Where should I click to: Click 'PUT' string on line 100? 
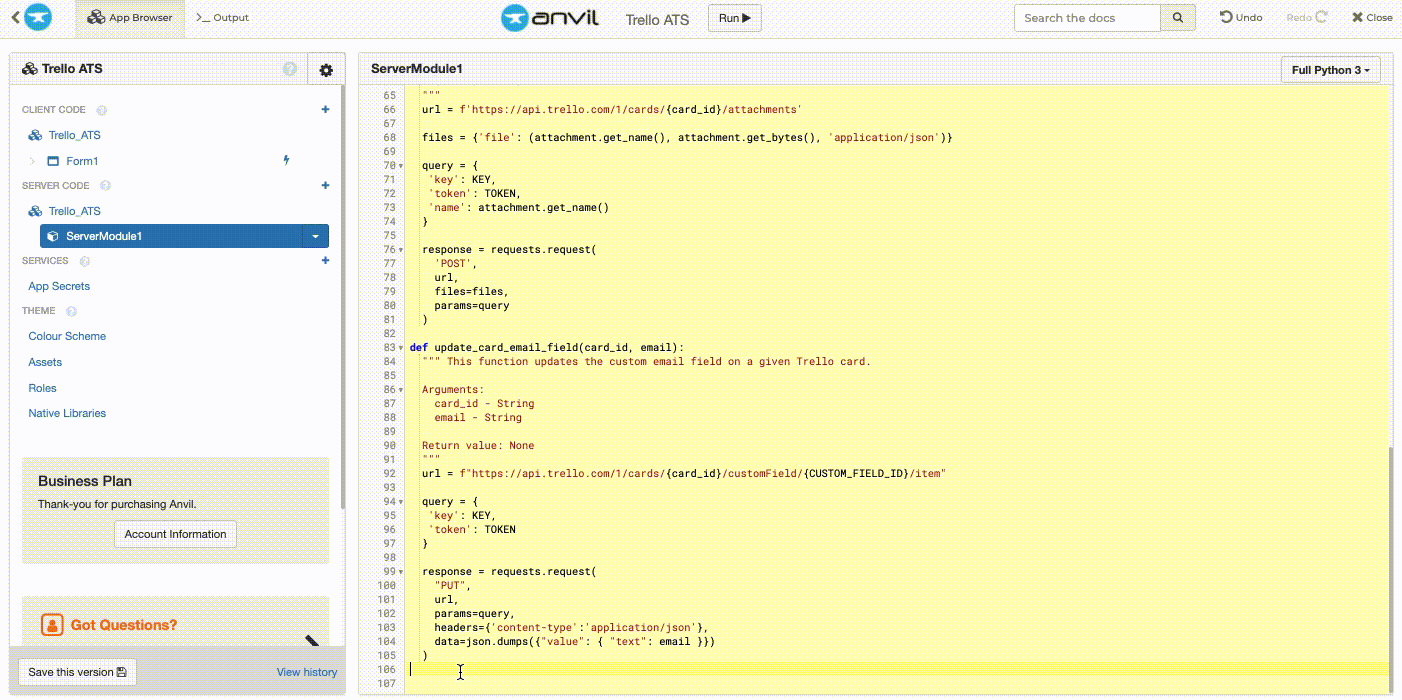[452, 586]
